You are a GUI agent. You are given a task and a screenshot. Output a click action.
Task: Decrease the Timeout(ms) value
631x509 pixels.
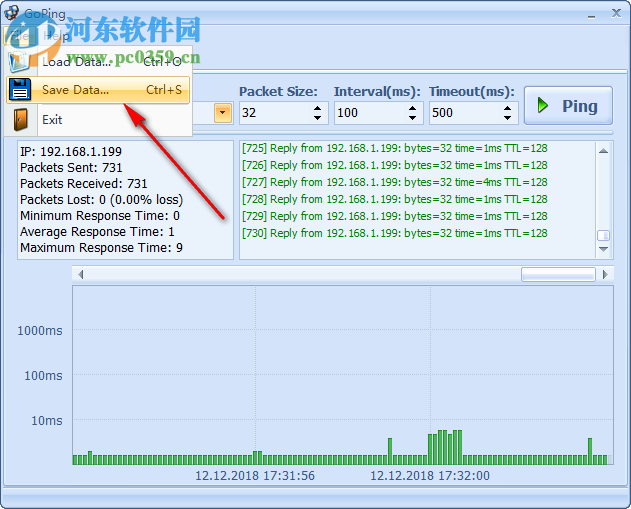point(507,117)
